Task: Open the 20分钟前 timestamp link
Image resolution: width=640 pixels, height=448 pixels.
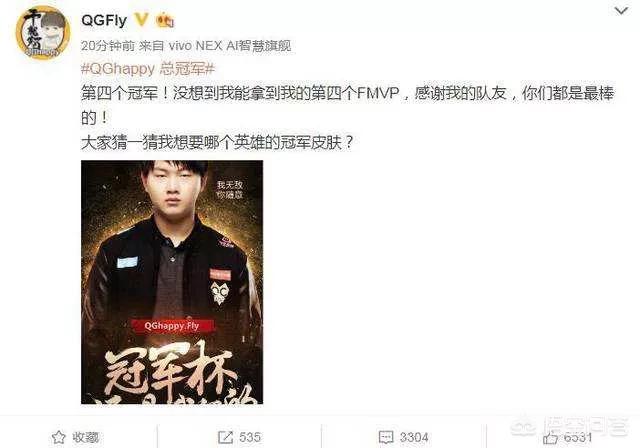Action: point(108,46)
